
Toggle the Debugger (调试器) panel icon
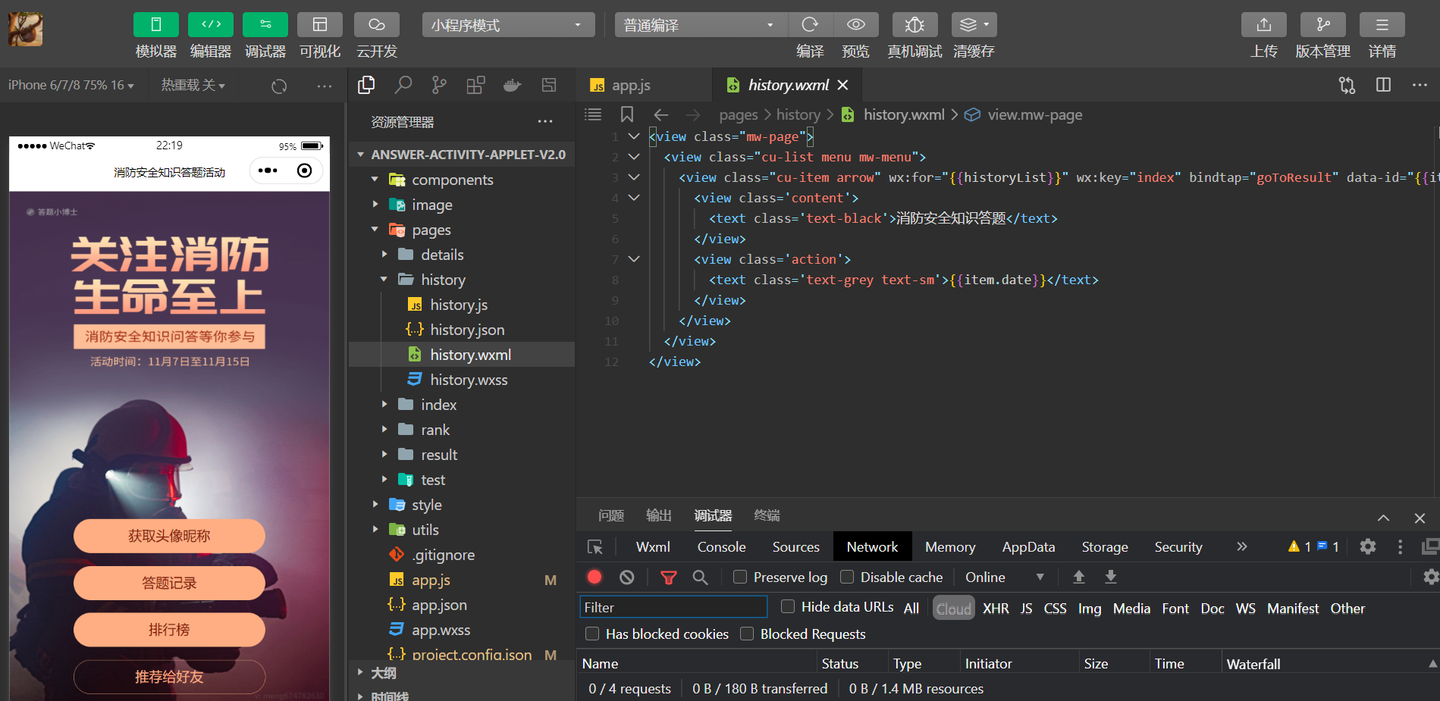265,25
